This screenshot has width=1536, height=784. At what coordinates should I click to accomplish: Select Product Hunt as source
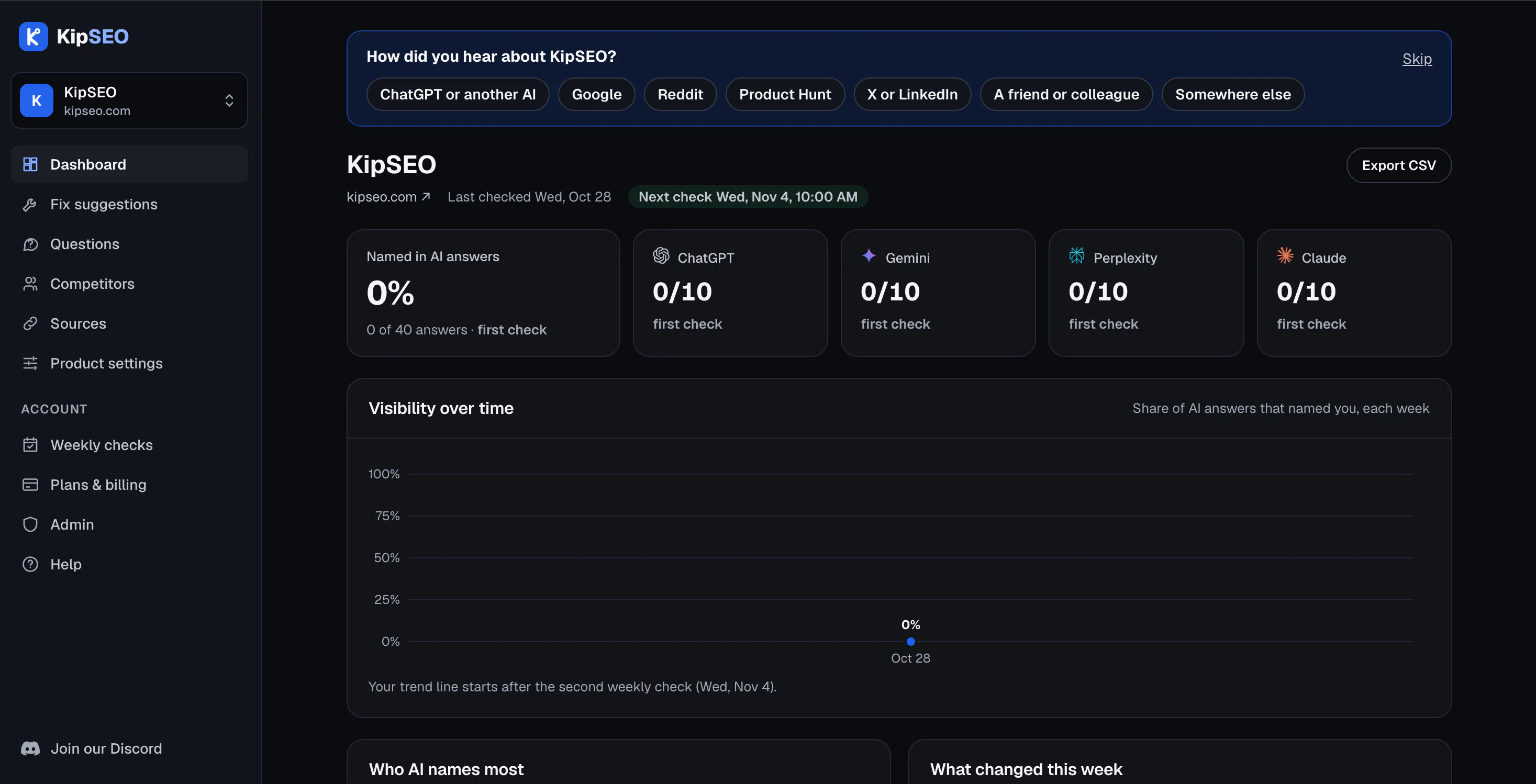pos(785,94)
